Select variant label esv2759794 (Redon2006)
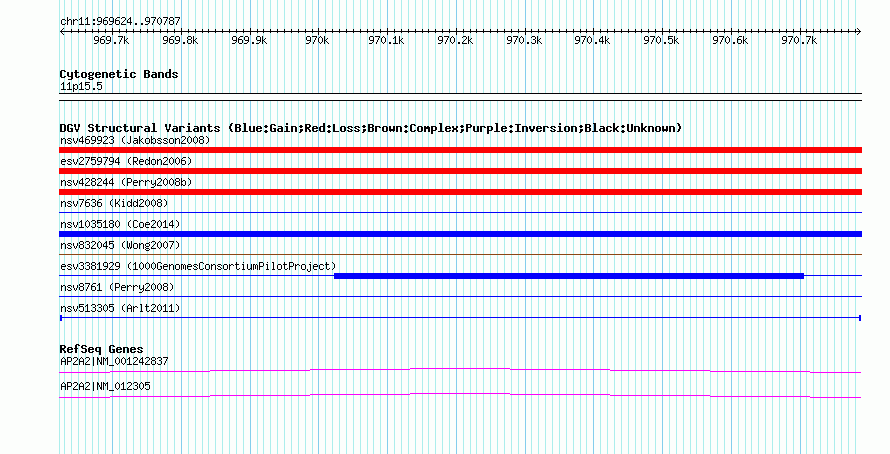This screenshot has height=454, width=890. click(126, 161)
